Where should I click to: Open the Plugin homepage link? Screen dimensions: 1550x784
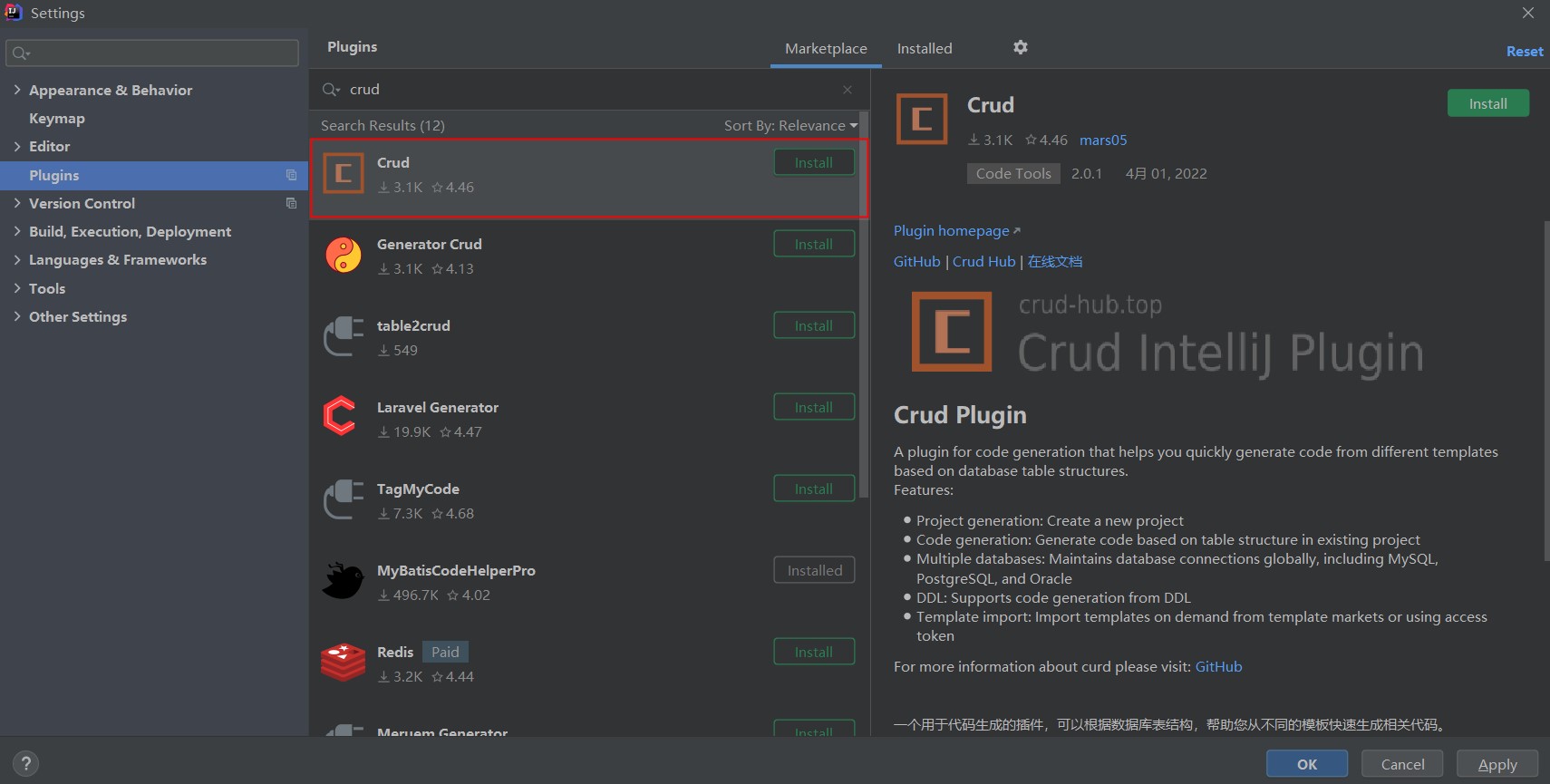point(956,231)
